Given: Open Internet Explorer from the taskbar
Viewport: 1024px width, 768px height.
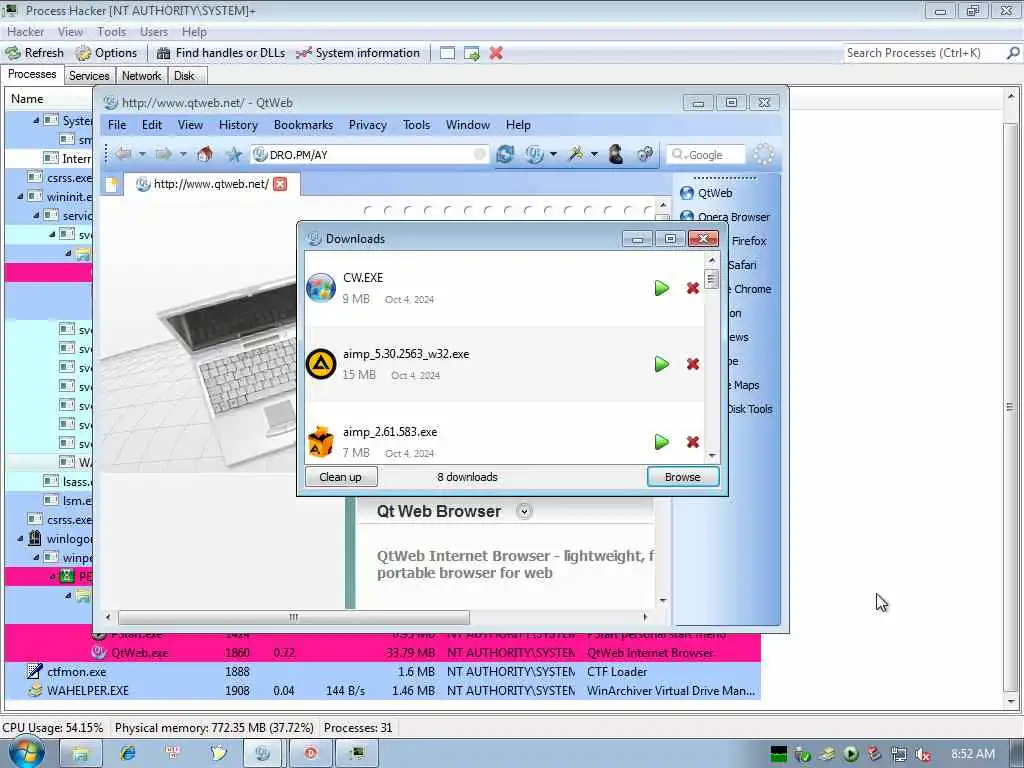Looking at the screenshot, I should click(127, 753).
